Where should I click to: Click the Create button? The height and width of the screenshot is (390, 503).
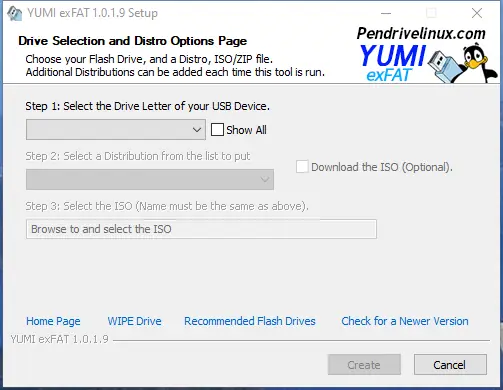pos(364,365)
